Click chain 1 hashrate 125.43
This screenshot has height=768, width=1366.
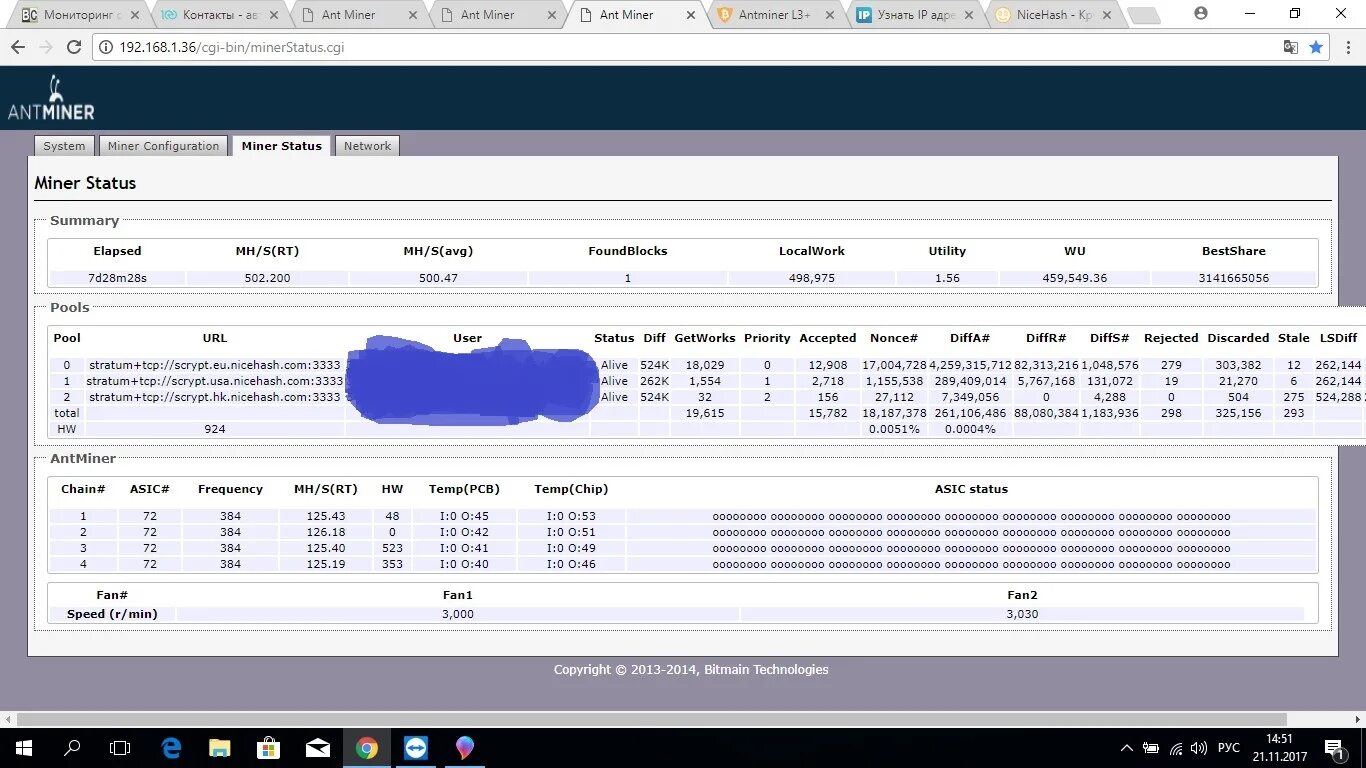coord(326,516)
